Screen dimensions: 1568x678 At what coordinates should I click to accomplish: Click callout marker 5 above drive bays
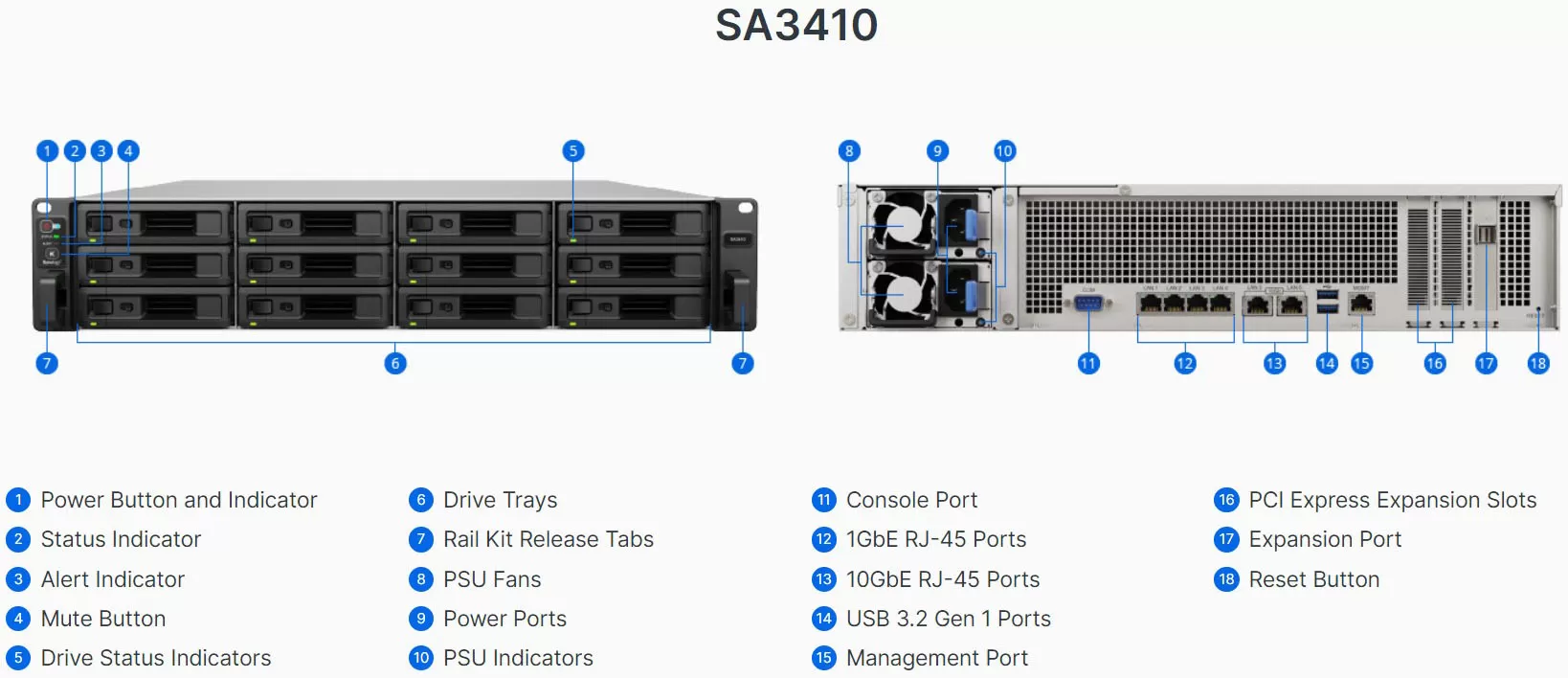[x=573, y=151]
